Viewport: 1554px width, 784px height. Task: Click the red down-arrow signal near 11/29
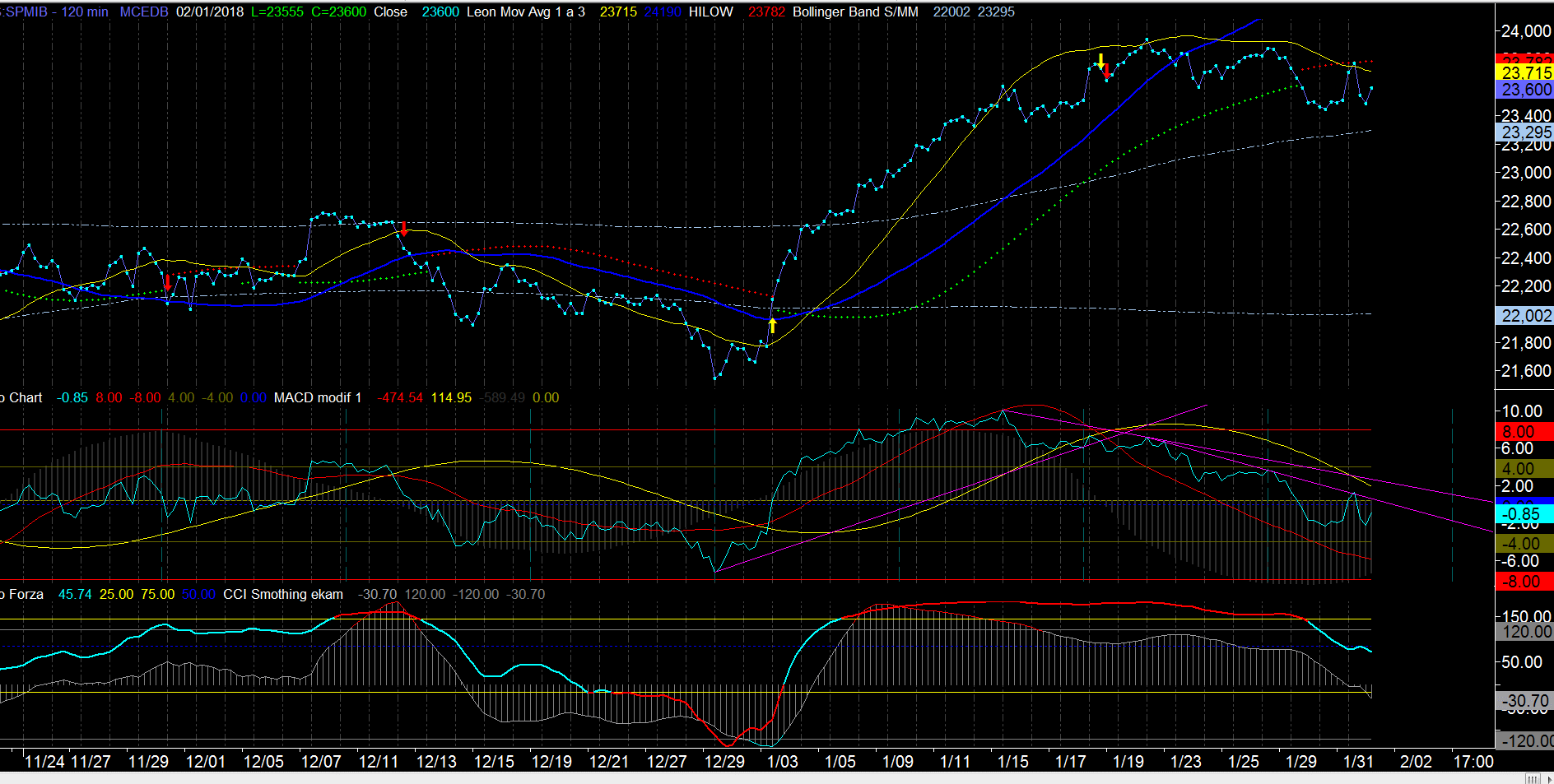(x=168, y=282)
